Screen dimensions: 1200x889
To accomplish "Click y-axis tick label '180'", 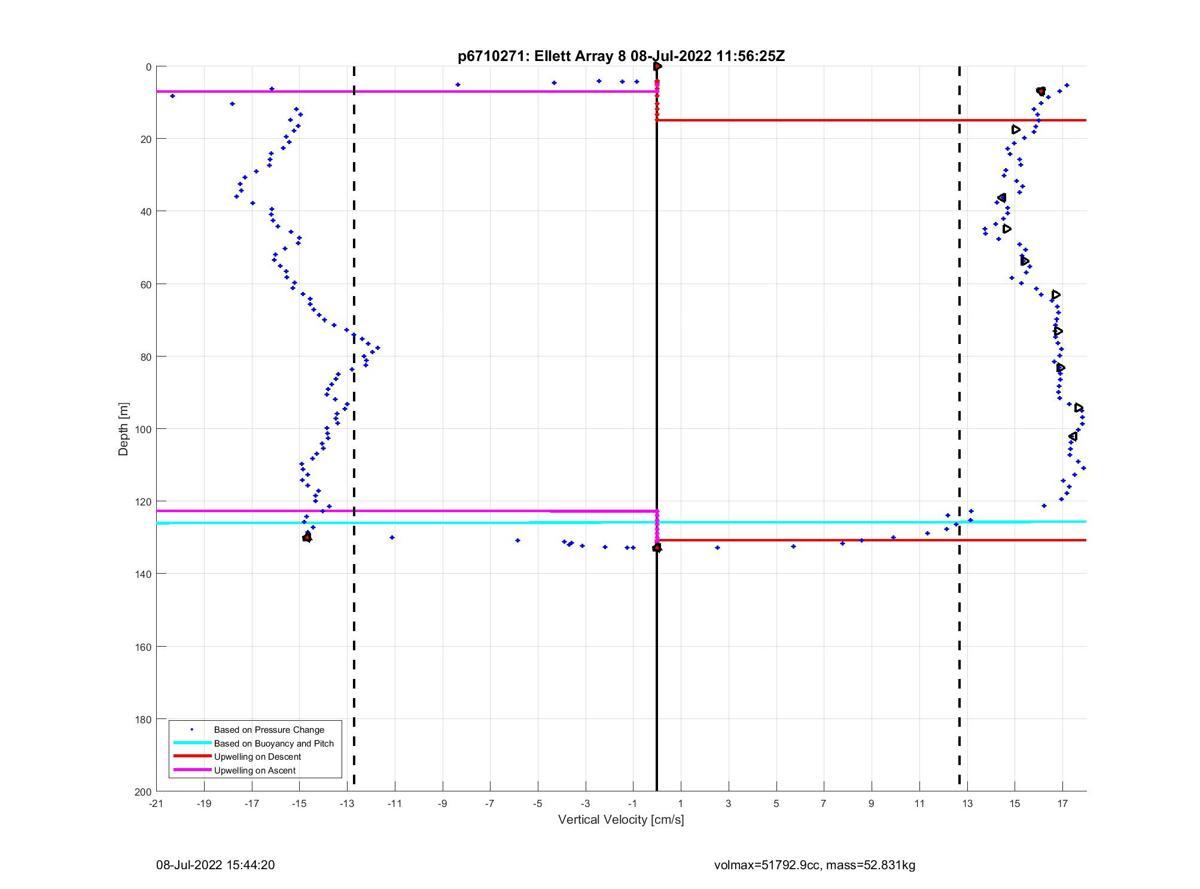I will click(x=142, y=719).
